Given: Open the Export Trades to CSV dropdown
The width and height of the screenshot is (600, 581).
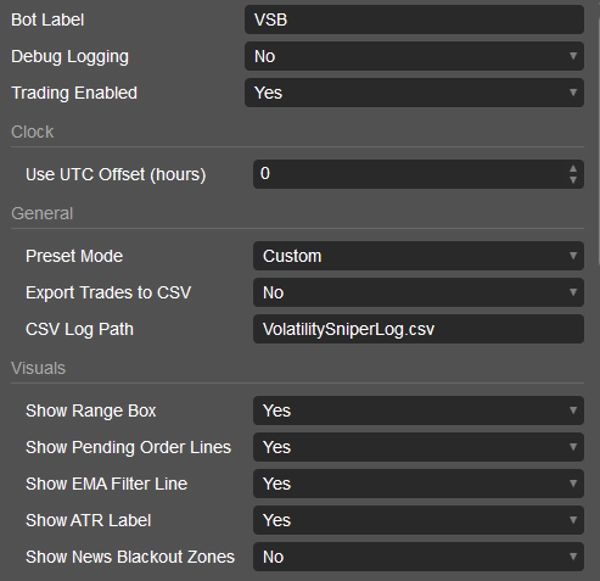Looking at the screenshot, I should [x=417, y=293].
